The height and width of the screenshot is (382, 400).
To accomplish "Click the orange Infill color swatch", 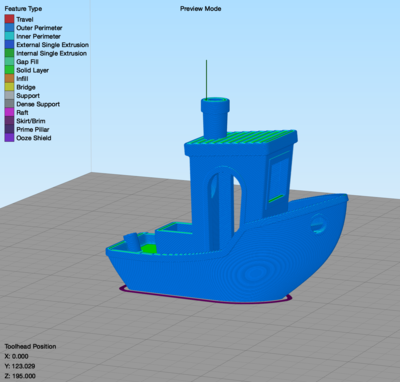I will click(x=9, y=79).
